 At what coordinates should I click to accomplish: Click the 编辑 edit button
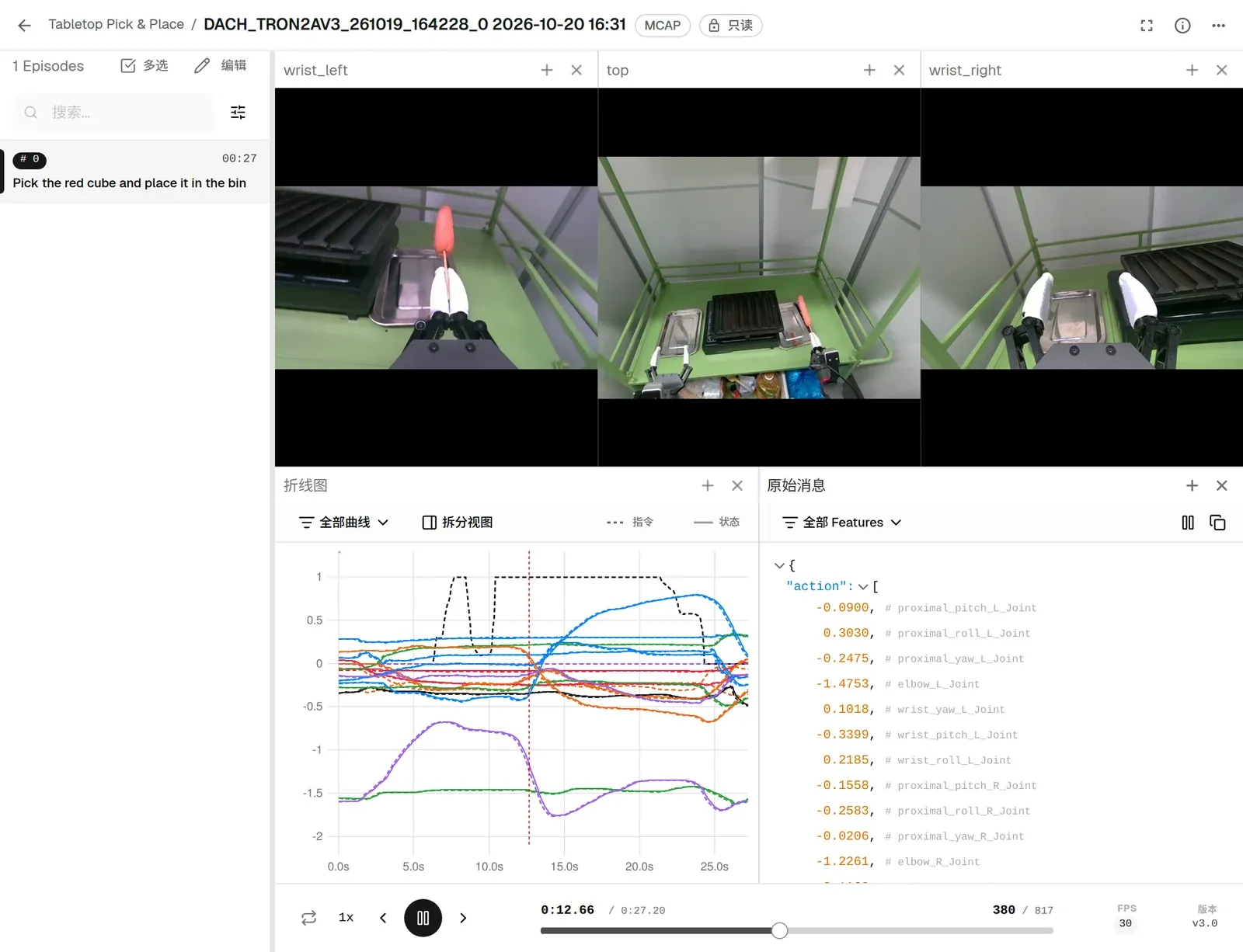click(221, 66)
